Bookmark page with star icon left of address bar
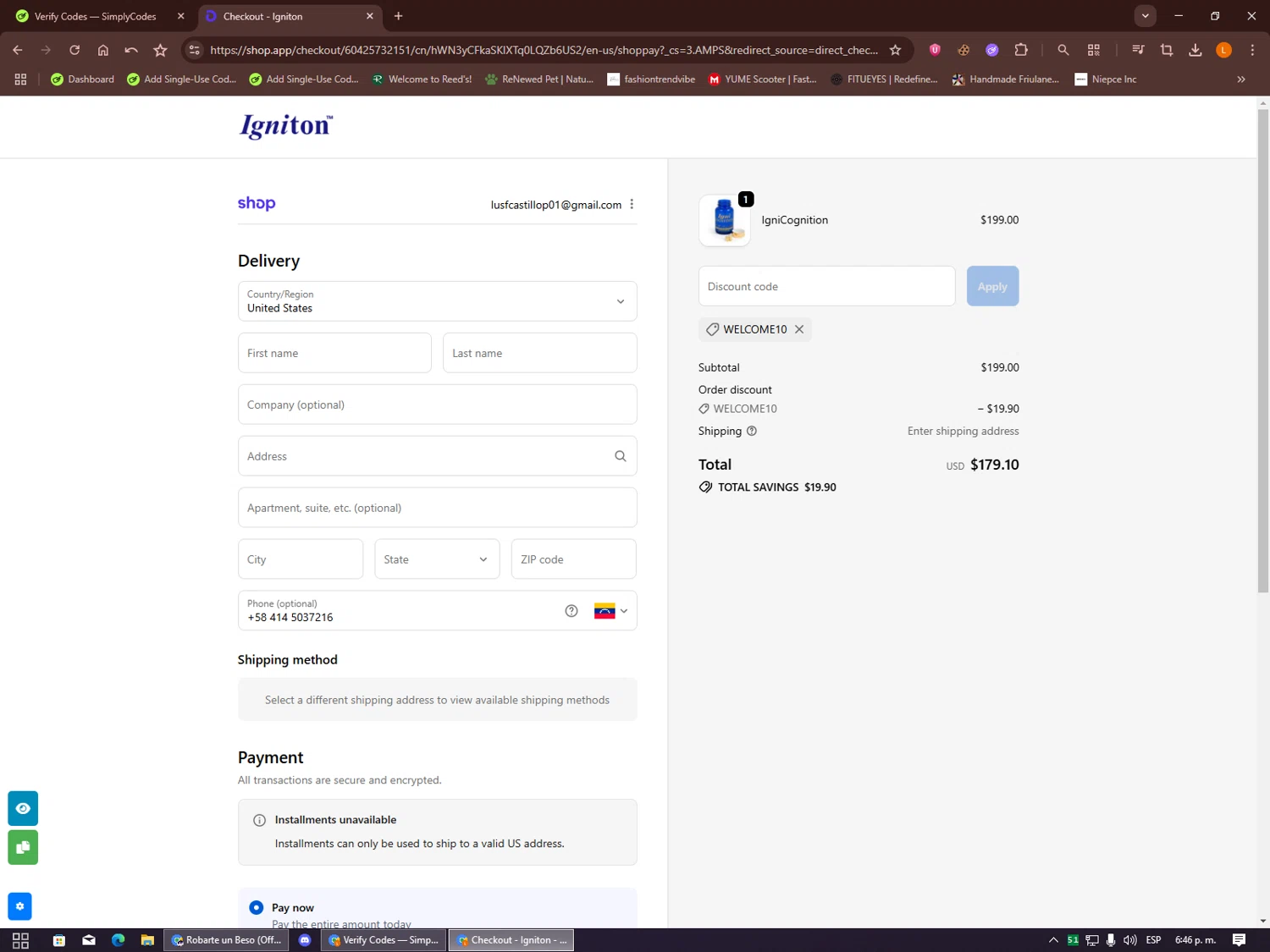1270x952 pixels. 160,50
